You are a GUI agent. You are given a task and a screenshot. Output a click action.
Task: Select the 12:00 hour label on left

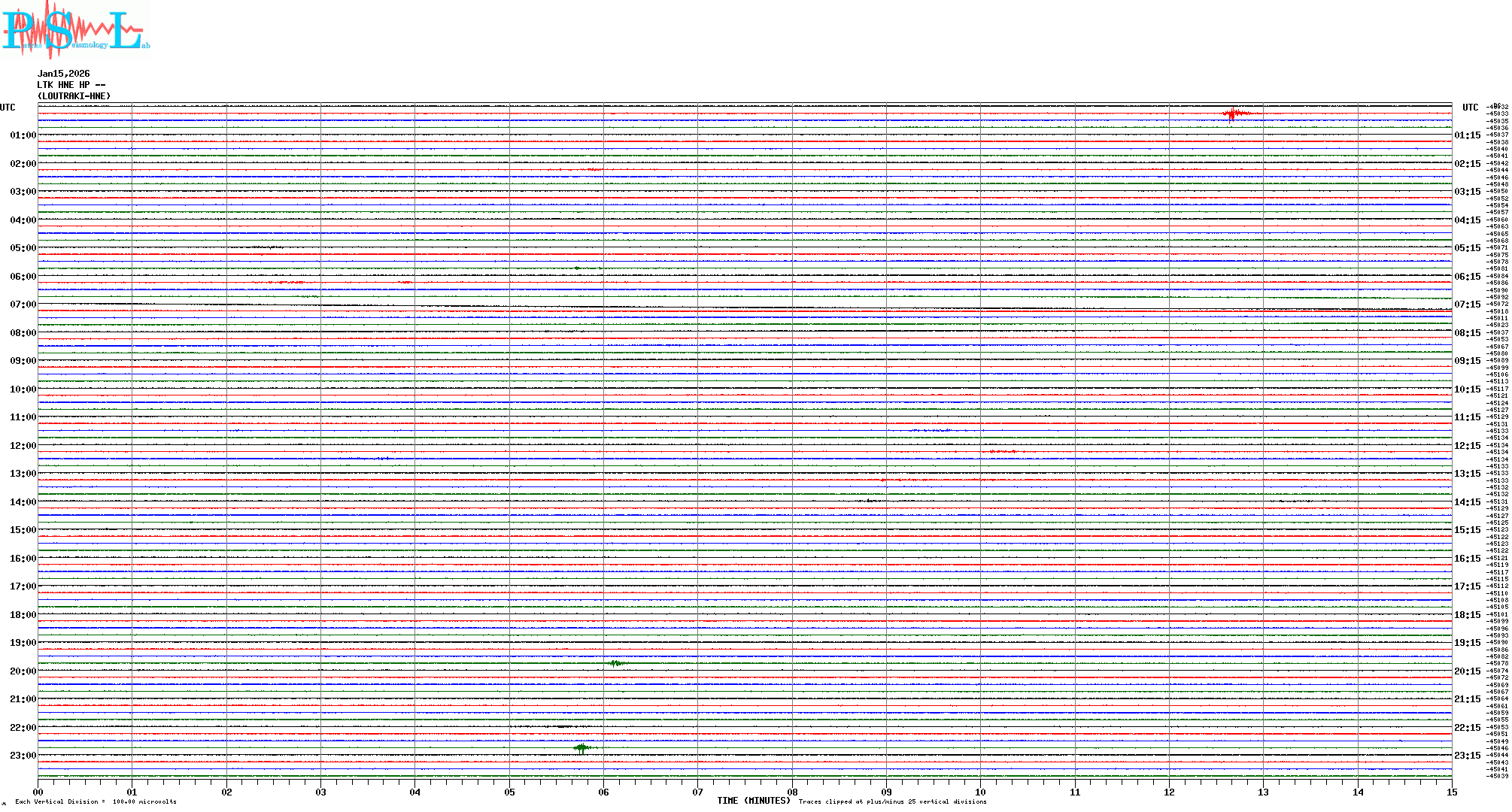(x=23, y=446)
